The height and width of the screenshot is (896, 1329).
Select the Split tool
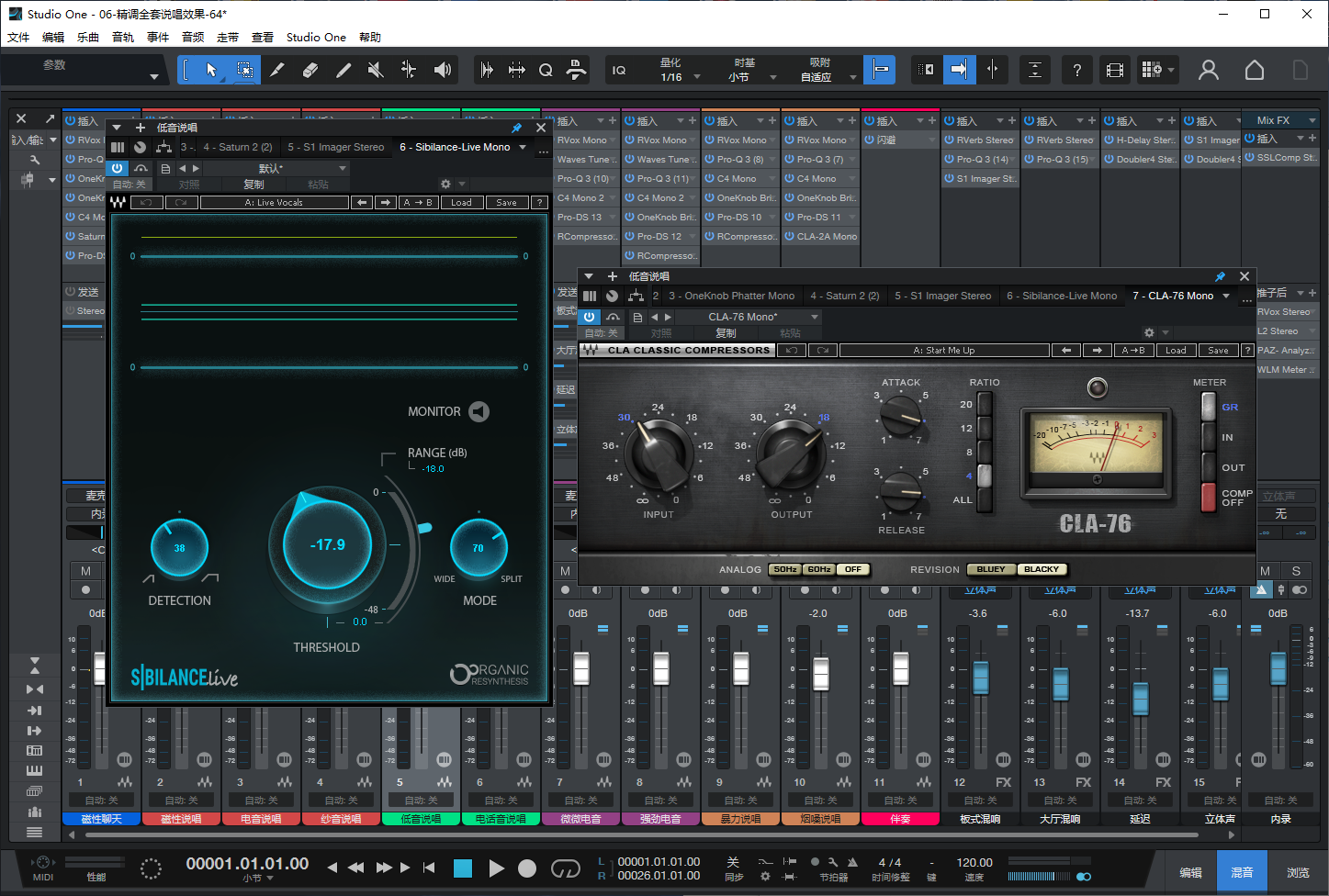coord(277,70)
